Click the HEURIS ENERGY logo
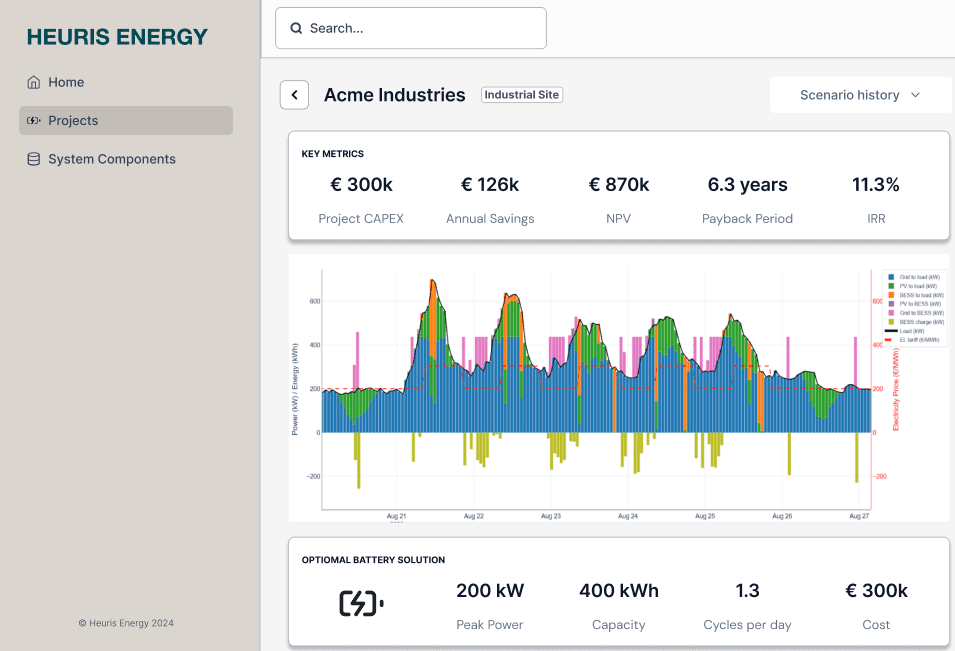 (x=117, y=37)
